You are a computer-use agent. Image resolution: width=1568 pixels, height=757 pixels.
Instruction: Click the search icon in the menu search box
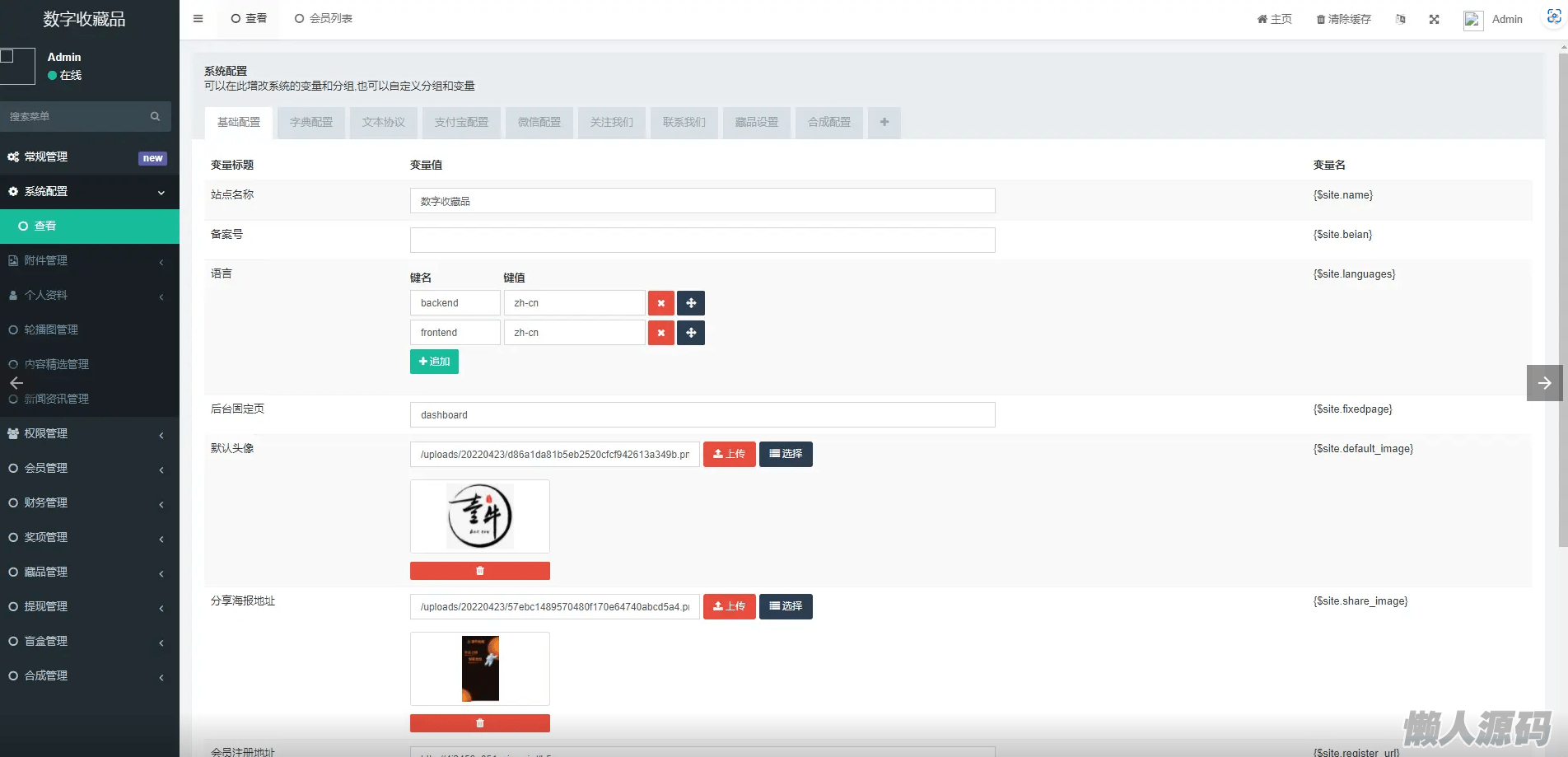coord(155,116)
